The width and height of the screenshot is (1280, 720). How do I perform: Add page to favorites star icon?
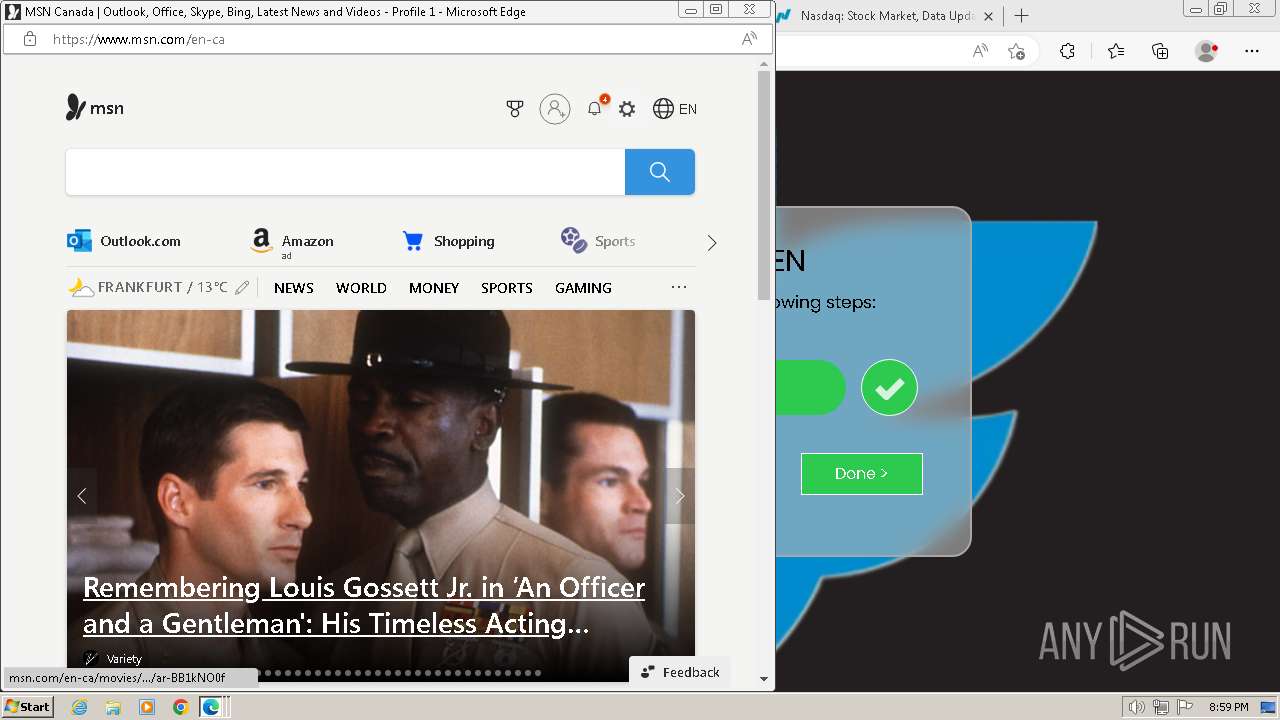coord(1017,51)
